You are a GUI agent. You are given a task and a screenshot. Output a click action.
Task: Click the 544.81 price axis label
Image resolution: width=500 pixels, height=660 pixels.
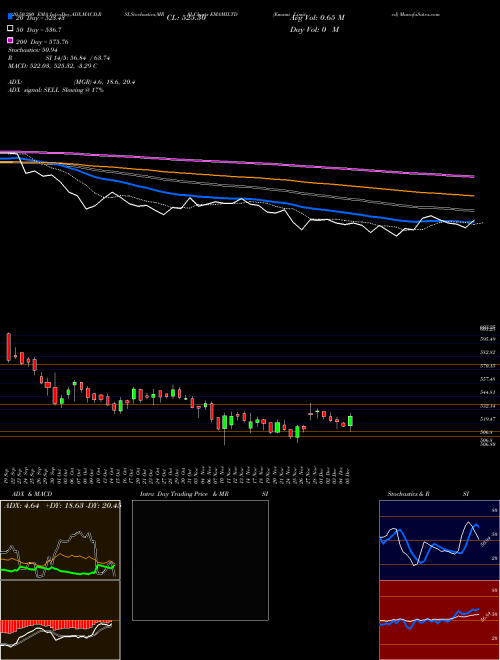coord(489,392)
